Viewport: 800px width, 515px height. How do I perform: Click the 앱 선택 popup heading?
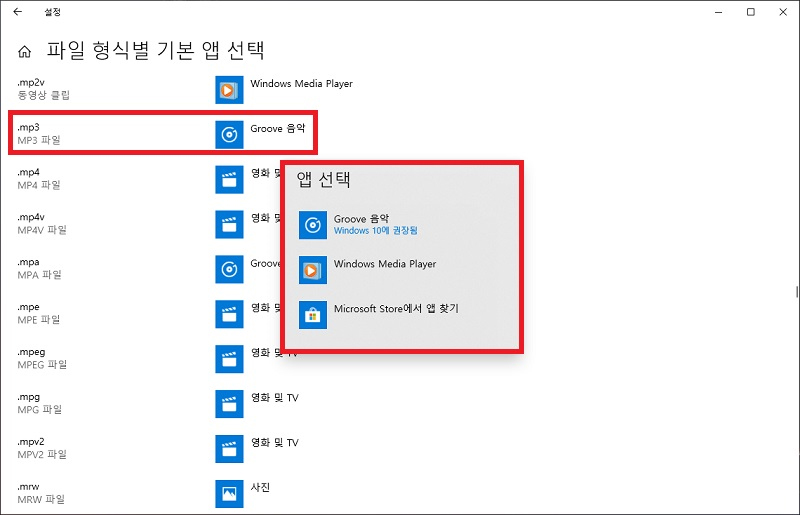(323, 179)
